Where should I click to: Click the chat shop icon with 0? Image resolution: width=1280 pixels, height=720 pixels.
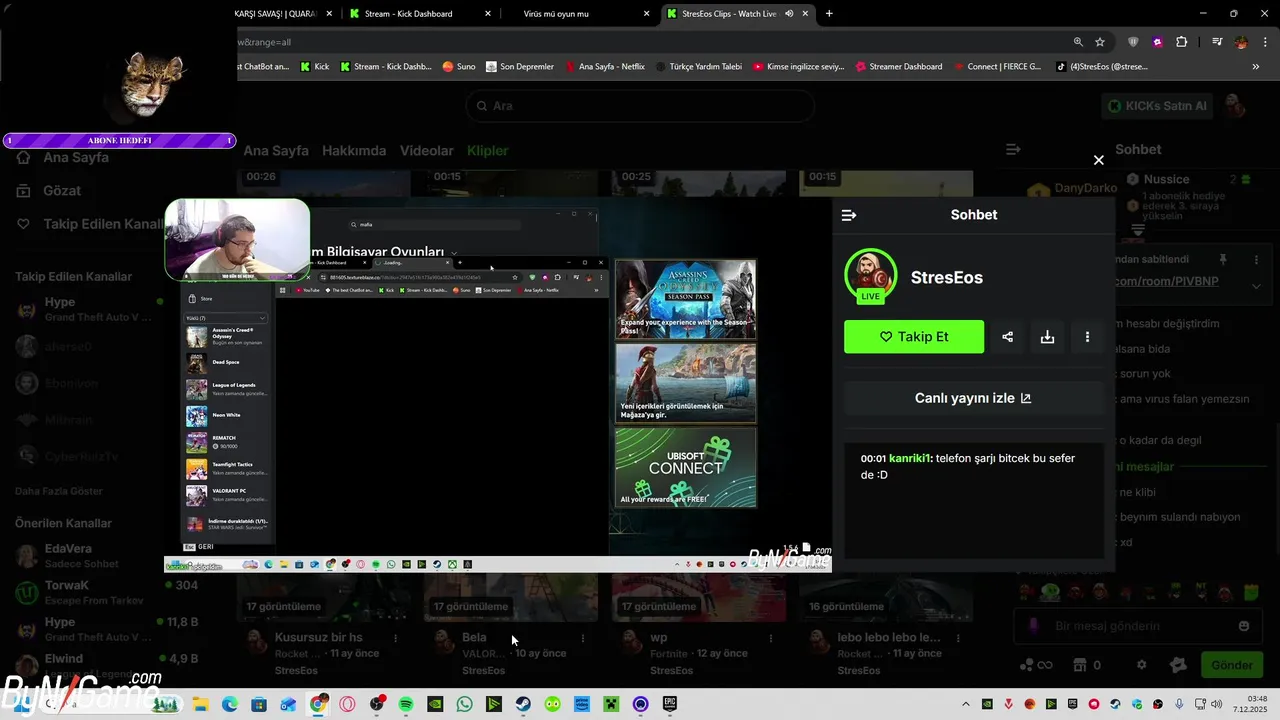pyautogui.click(x=1087, y=665)
